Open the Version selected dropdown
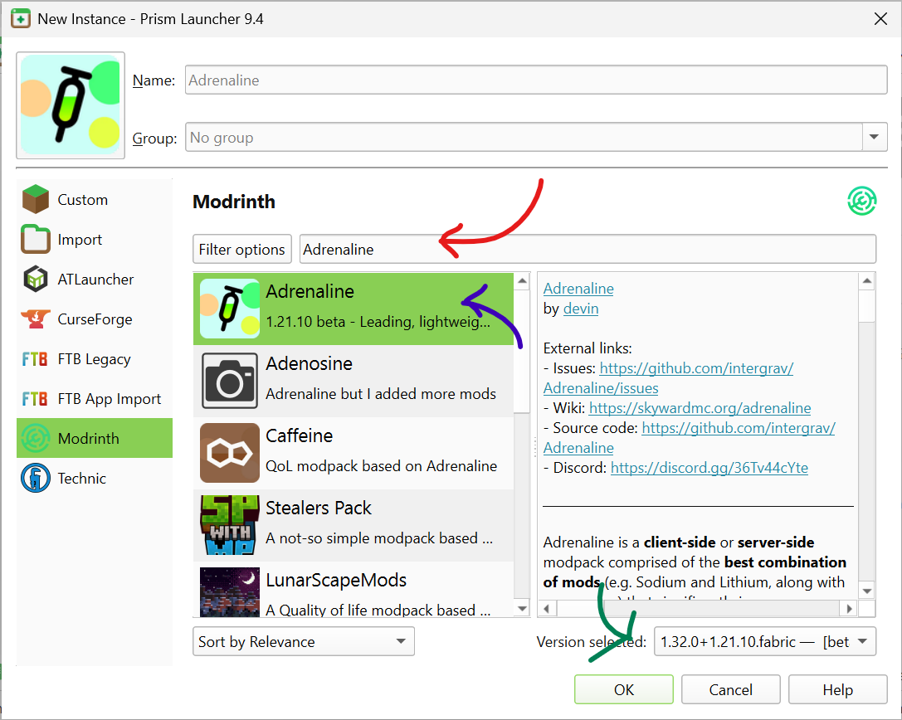Image resolution: width=902 pixels, height=720 pixels. (764, 642)
